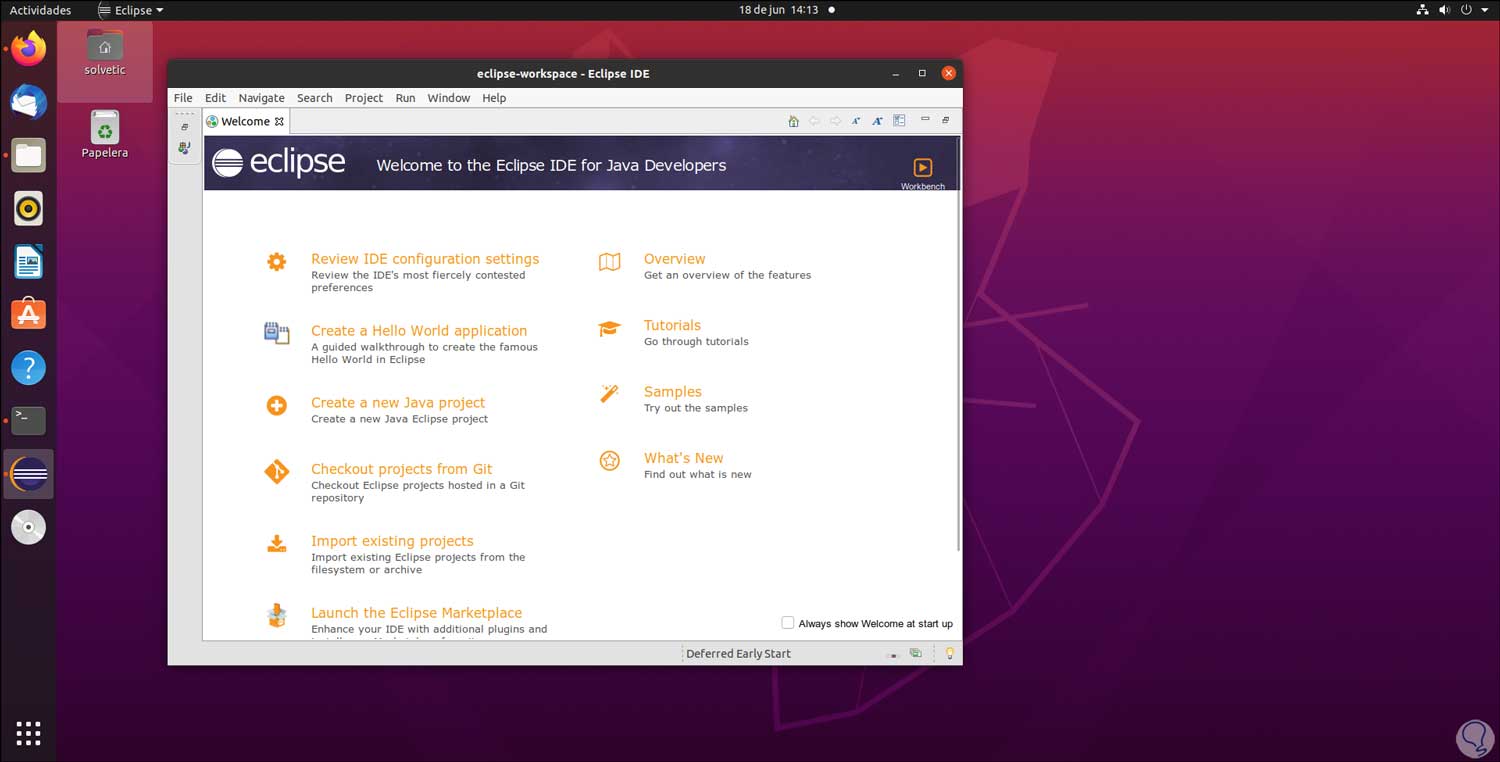
Task: Open Ubuntu Software from the dock
Action: point(28,314)
